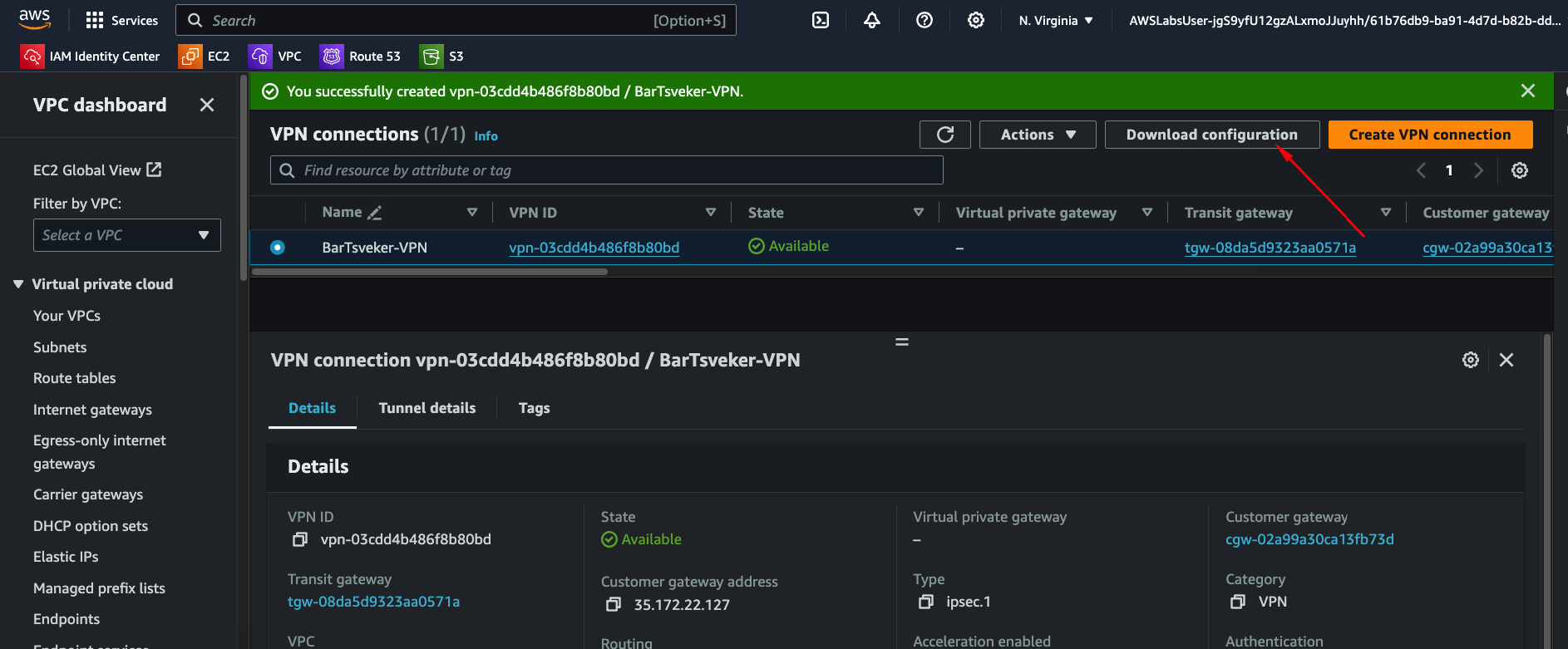1568x649 pixels.
Task: Open the Route 53 service shortcut
Action: [361, 57]
